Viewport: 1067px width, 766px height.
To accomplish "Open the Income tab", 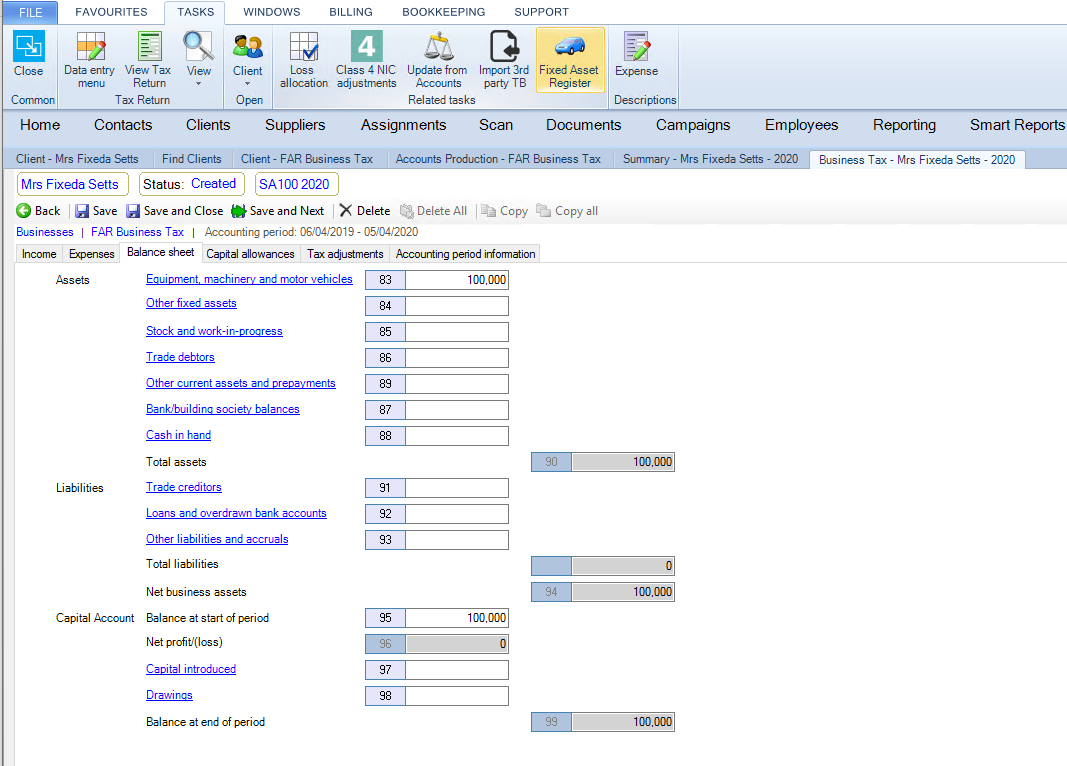I will (x=39, y=254).
